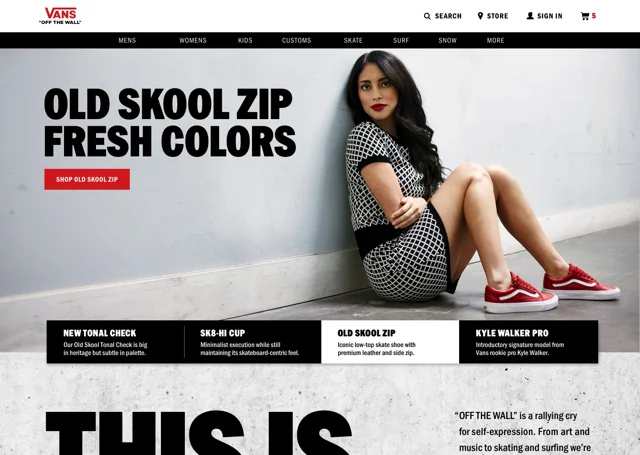Select the SK8-Hi Cup slide tab

tap(253, 342)
